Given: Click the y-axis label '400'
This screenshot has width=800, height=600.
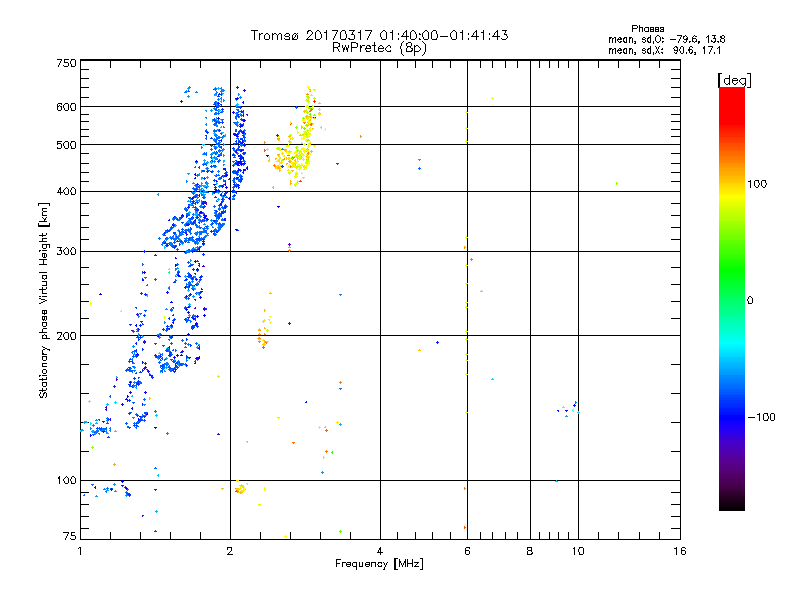Looking at the screenshot, I should tap(66, 192).
